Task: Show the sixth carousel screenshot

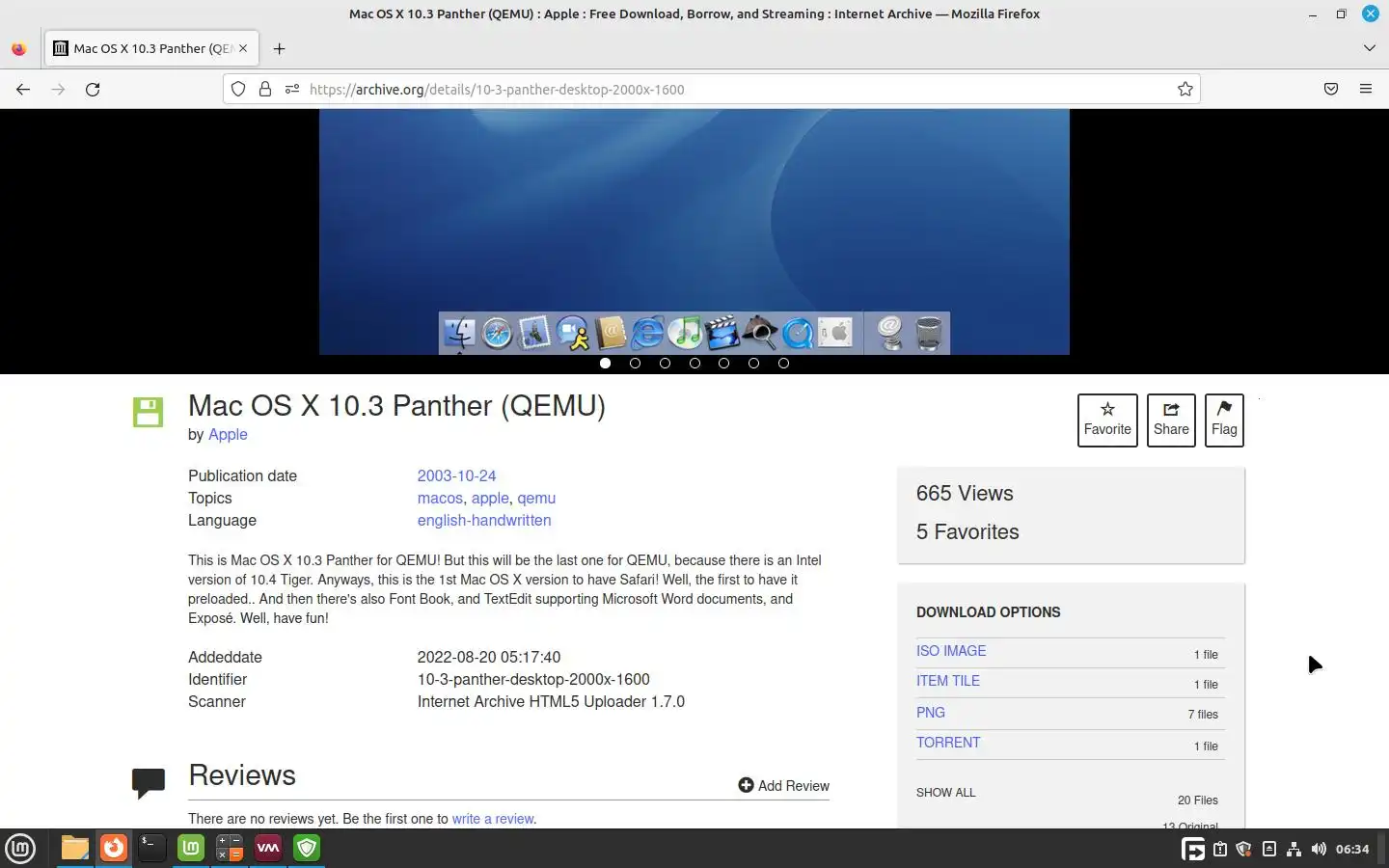Action: 753,364
